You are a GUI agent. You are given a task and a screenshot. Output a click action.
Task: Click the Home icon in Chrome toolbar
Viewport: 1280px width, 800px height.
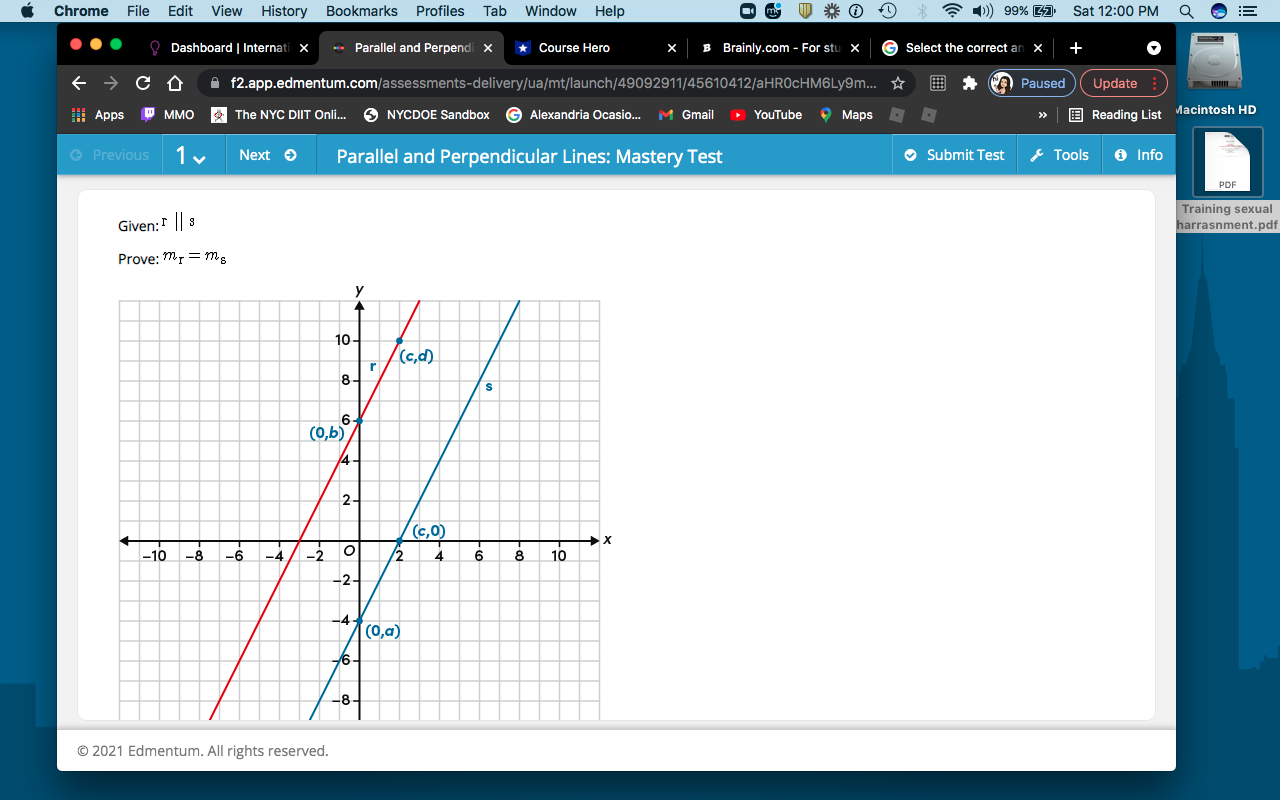(x=175, y=83)
